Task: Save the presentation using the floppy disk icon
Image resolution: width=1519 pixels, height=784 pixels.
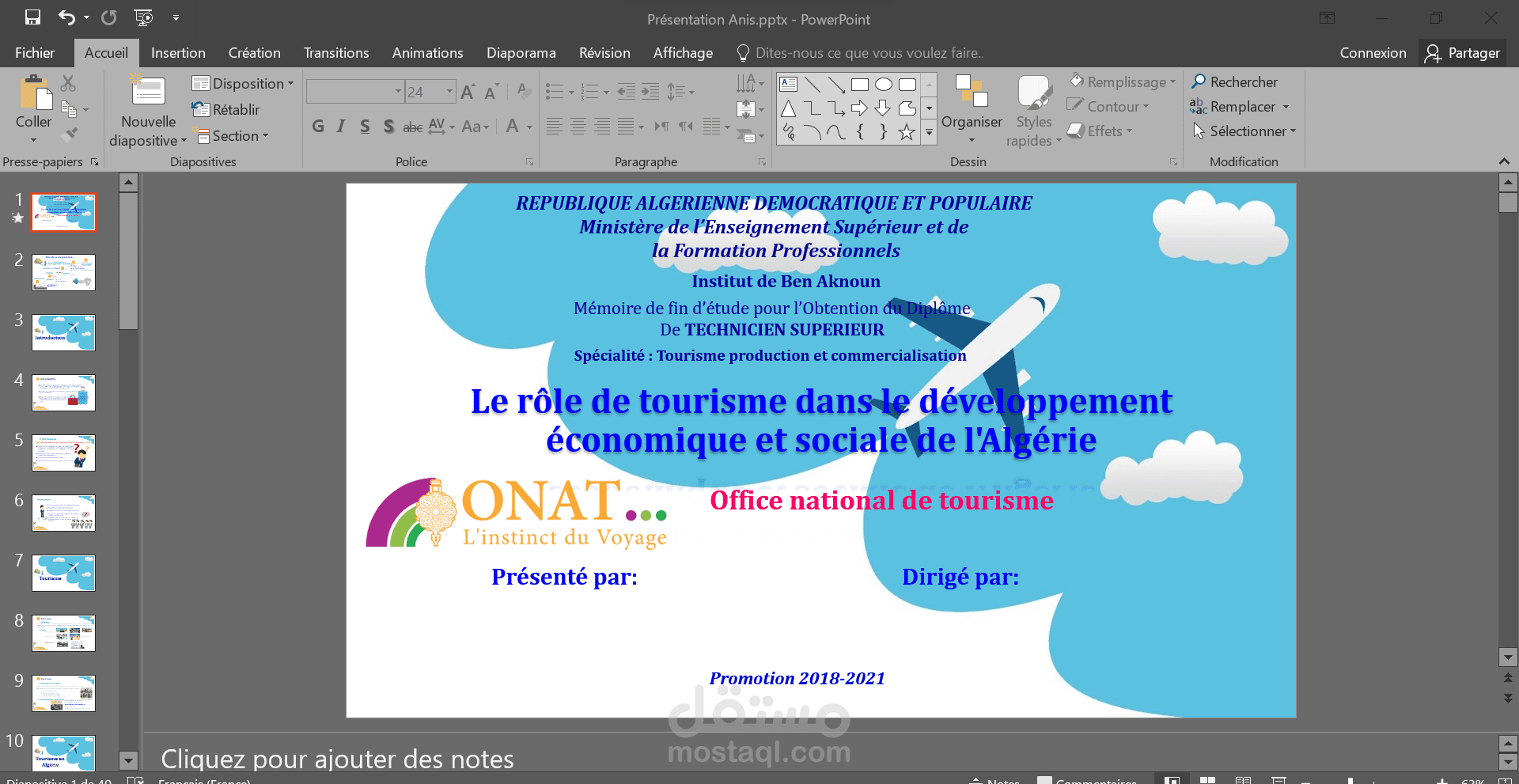Action: click(x=32, y=17)
